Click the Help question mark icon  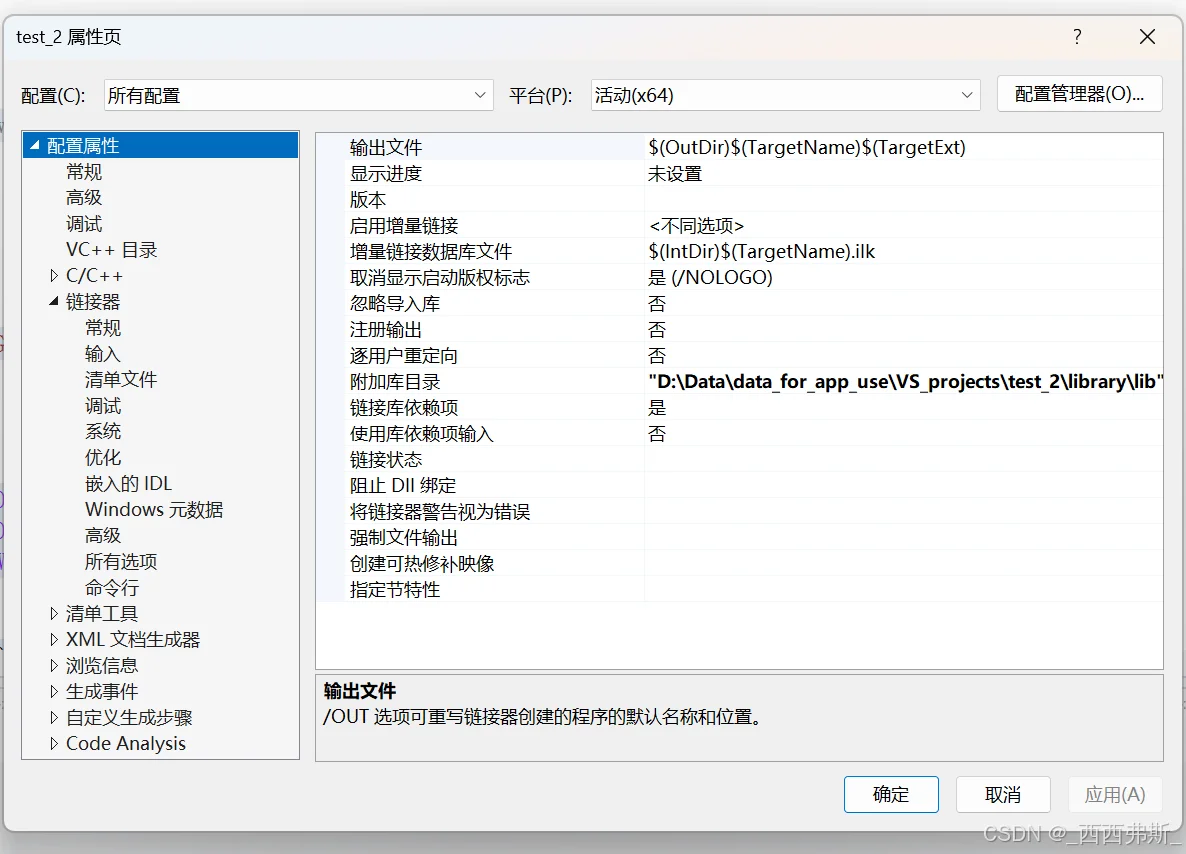point(1077,37)
